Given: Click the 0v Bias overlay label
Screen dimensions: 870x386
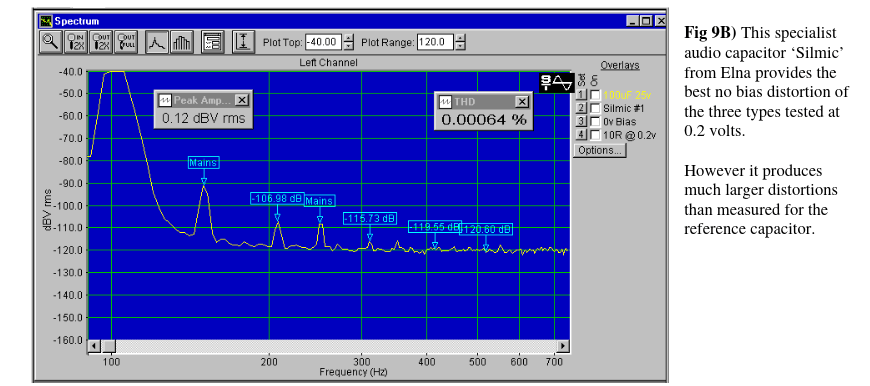Looking at the screenshot, I should coord(619,121).
